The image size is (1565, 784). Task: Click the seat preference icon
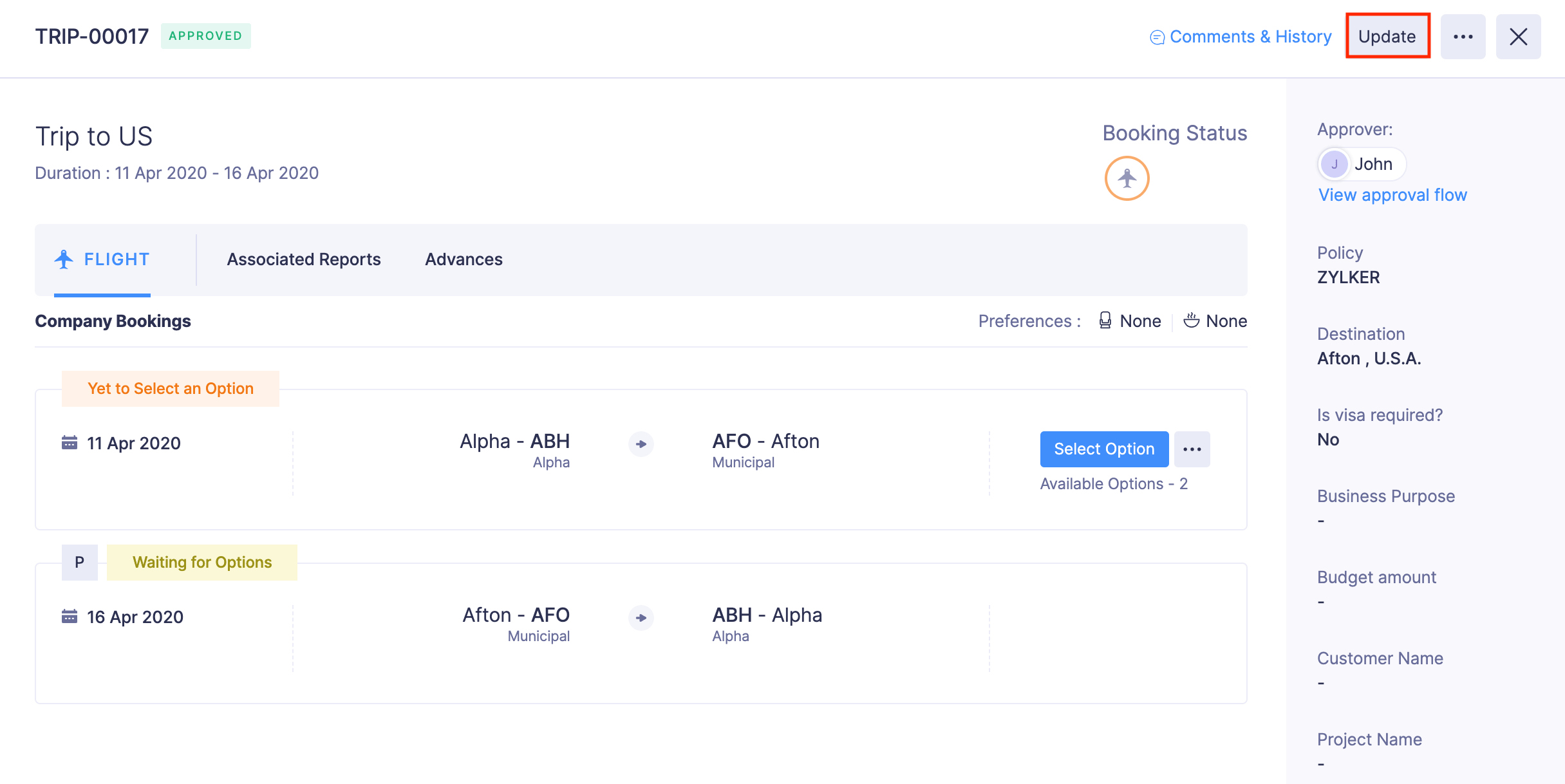click(x=1105, y=321)
